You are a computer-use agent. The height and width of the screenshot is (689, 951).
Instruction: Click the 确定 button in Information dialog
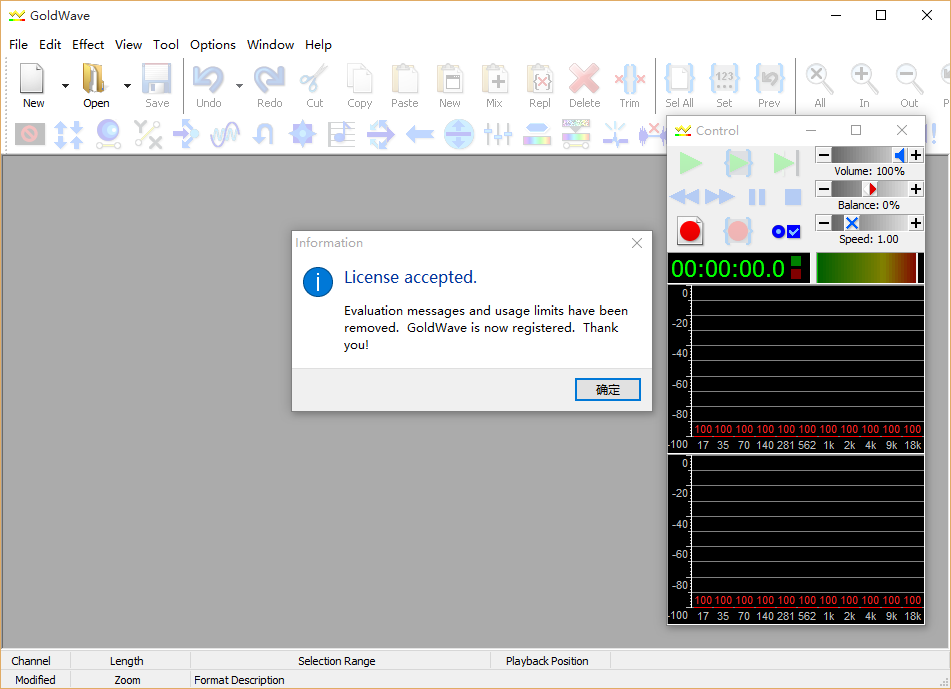point(608,390)
